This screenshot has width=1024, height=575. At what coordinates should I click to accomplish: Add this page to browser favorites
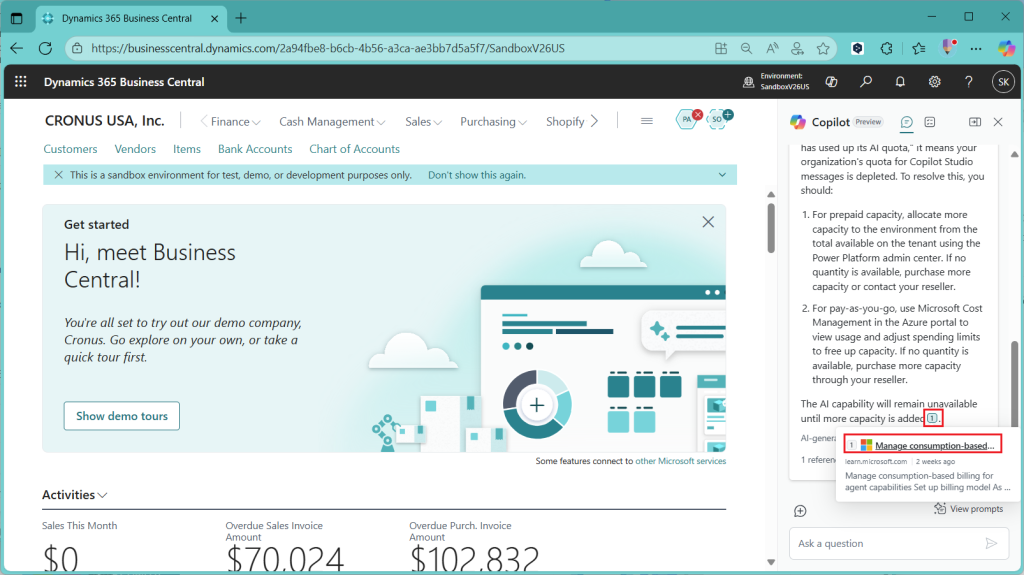[x=823, y=48]
